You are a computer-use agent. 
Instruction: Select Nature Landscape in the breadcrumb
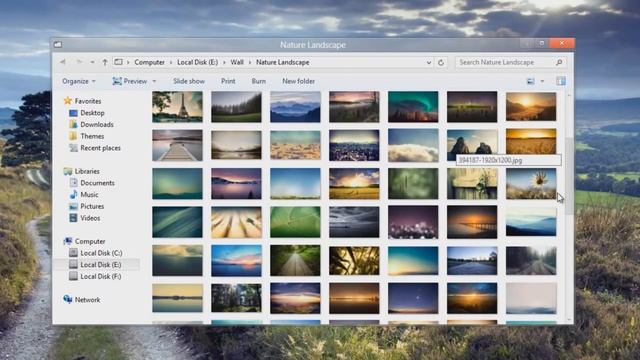pos(282,62)
